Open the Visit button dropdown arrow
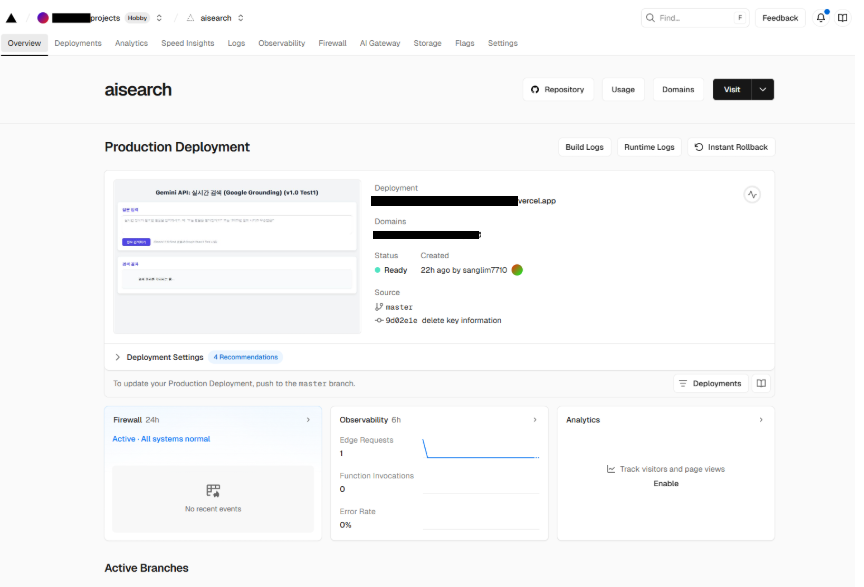Screen dimensions: 864x587 (763, 89)
